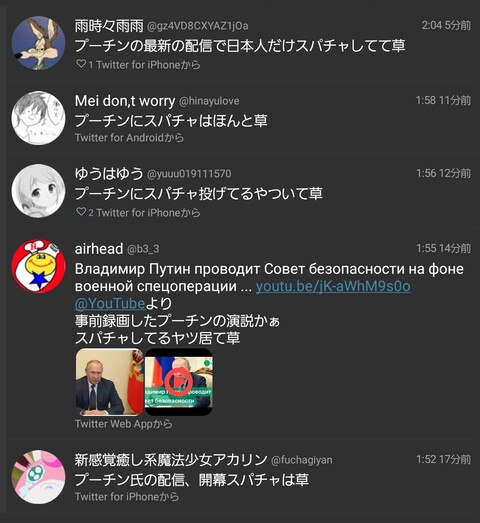Open the @fuchagiyan user handle
The height and width of the screenshot is (523, 480).
pyautogui.click(x=302, y=460)
